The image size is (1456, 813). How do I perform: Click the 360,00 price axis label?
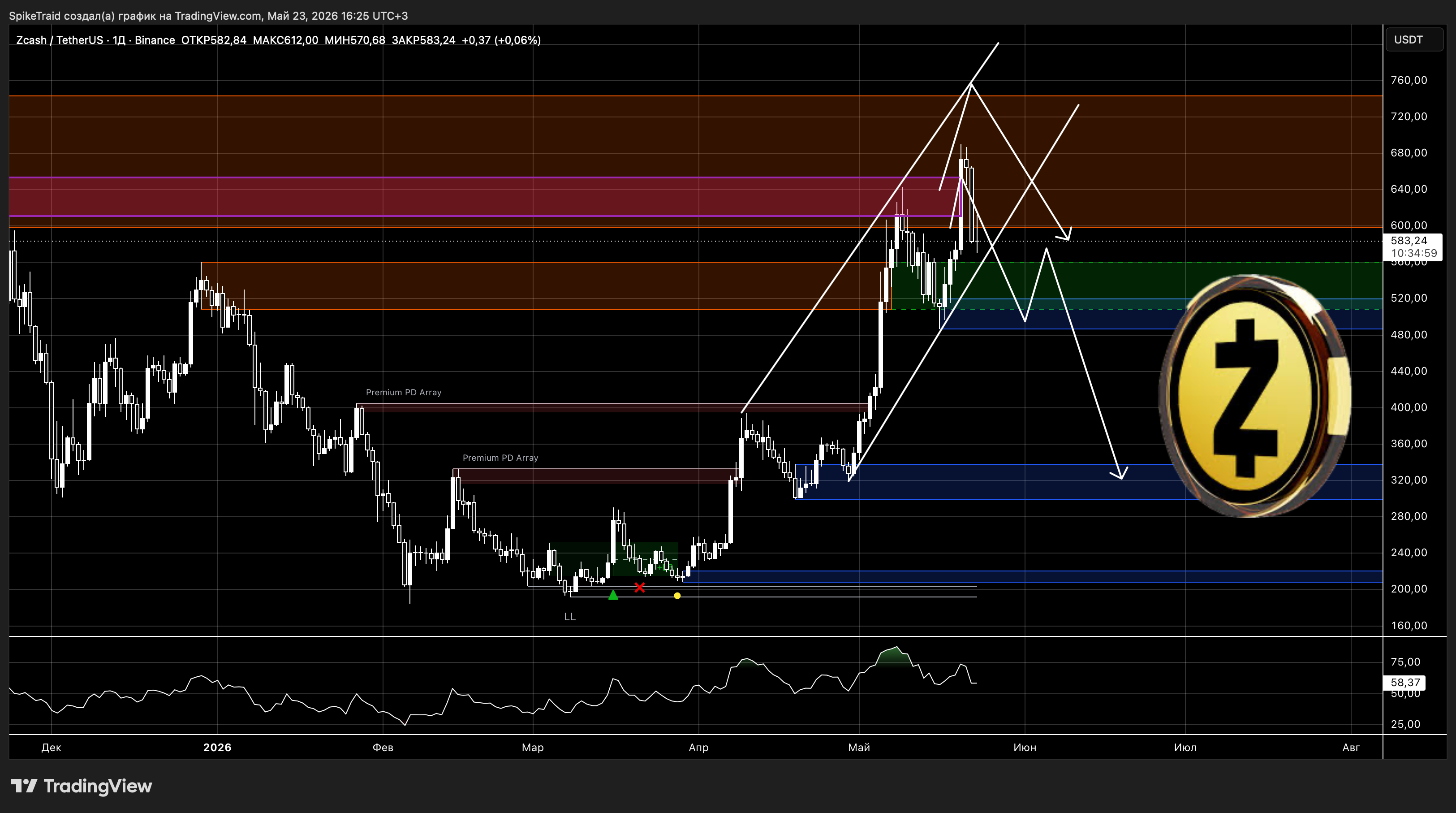pyautogui.click(x=1409, y=443)
